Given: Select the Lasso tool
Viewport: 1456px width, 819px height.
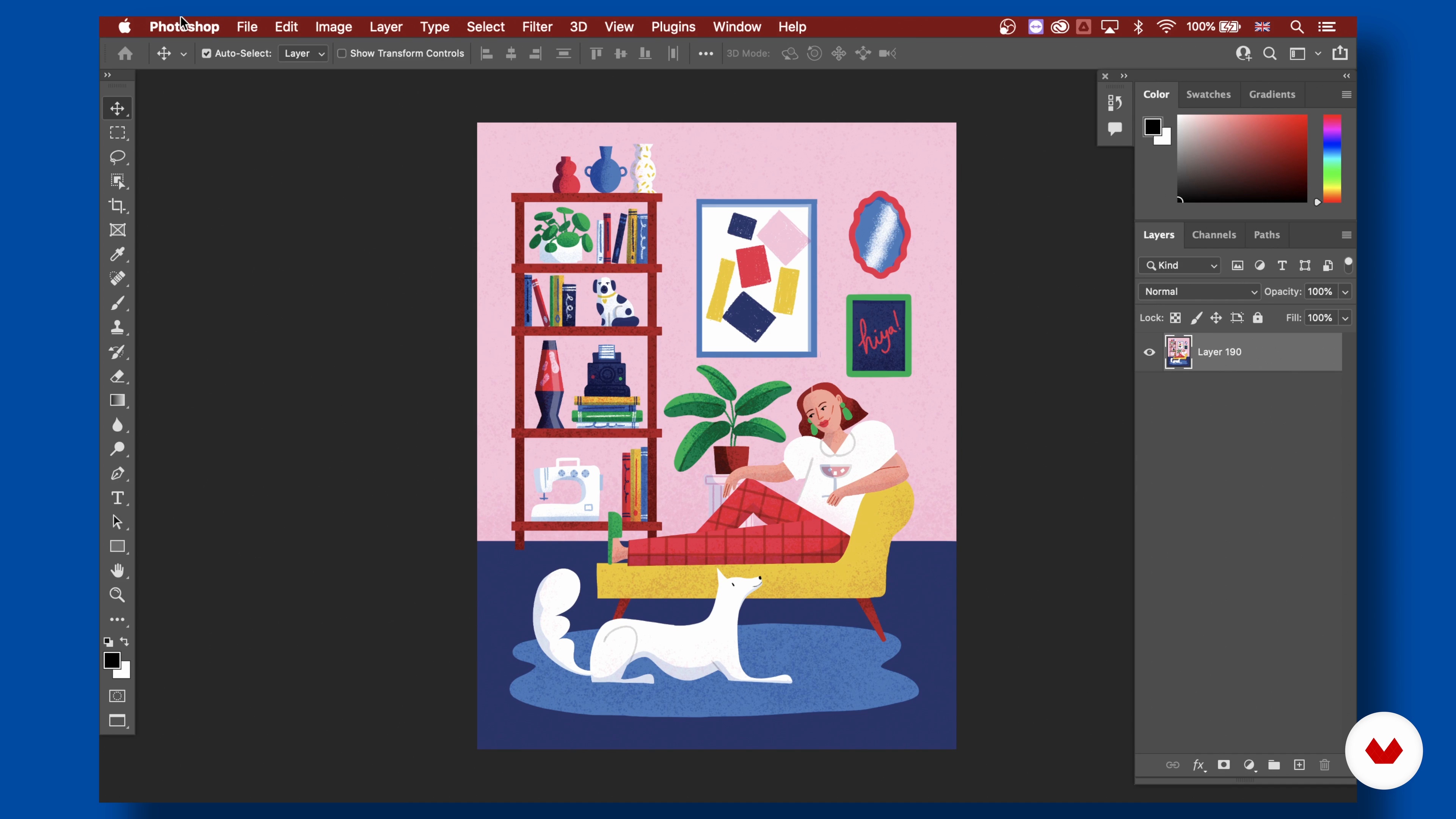Looking at the screenshot, I should click(118, 157).
